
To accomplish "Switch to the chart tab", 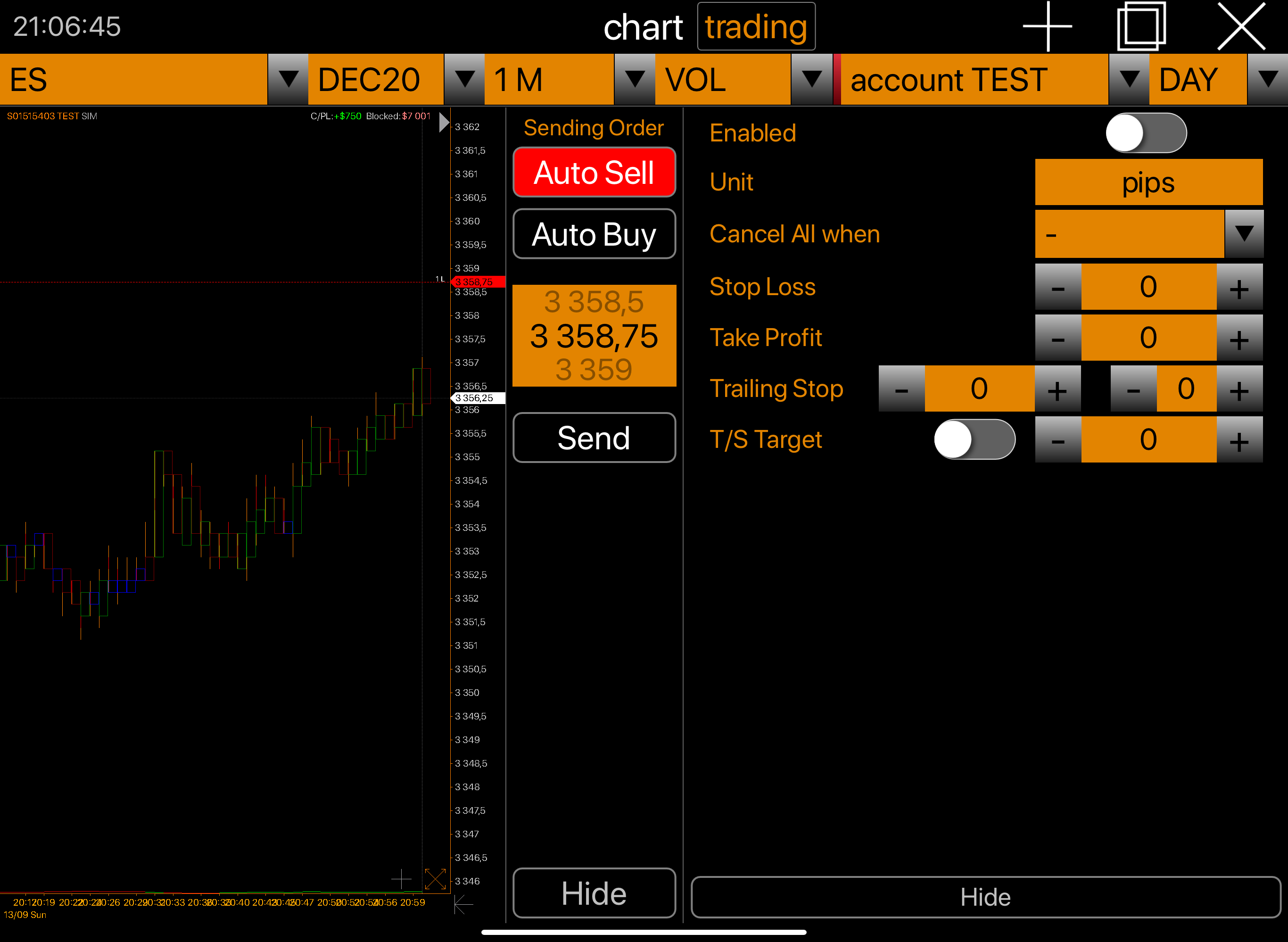I will click(x=643, y=27).
